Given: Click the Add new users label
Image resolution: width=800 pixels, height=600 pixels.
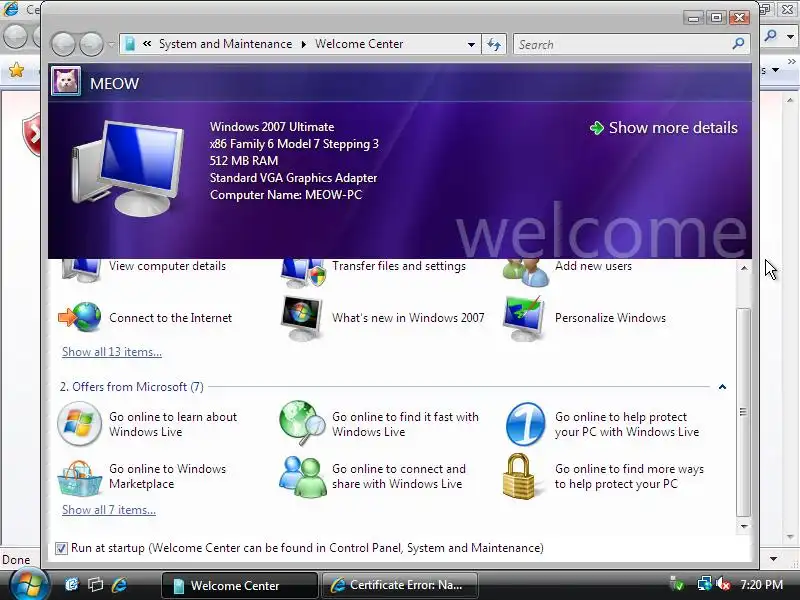Looking at the screenshot, I should click(x=593, y=266).
